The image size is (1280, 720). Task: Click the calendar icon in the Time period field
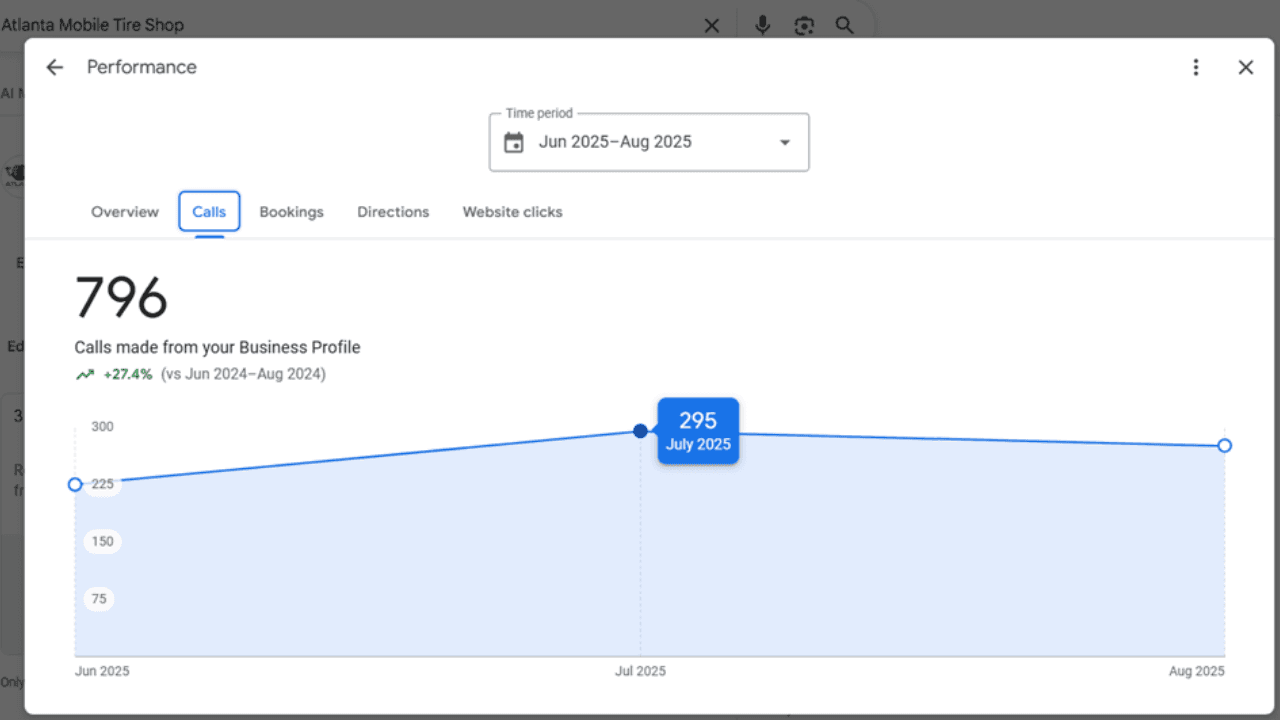coord(514,142)
